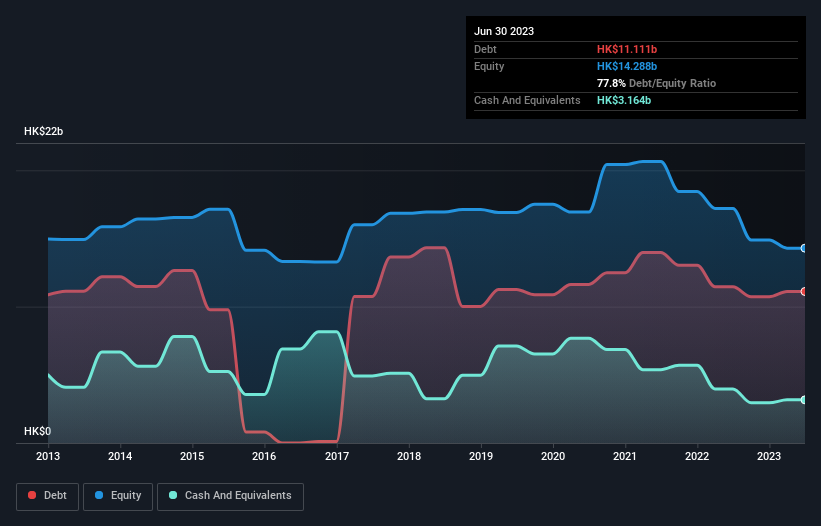Viewport: 821px width, 526px height.
Task: Click the teal Cash endpoint marker
Action: point(804,400)
